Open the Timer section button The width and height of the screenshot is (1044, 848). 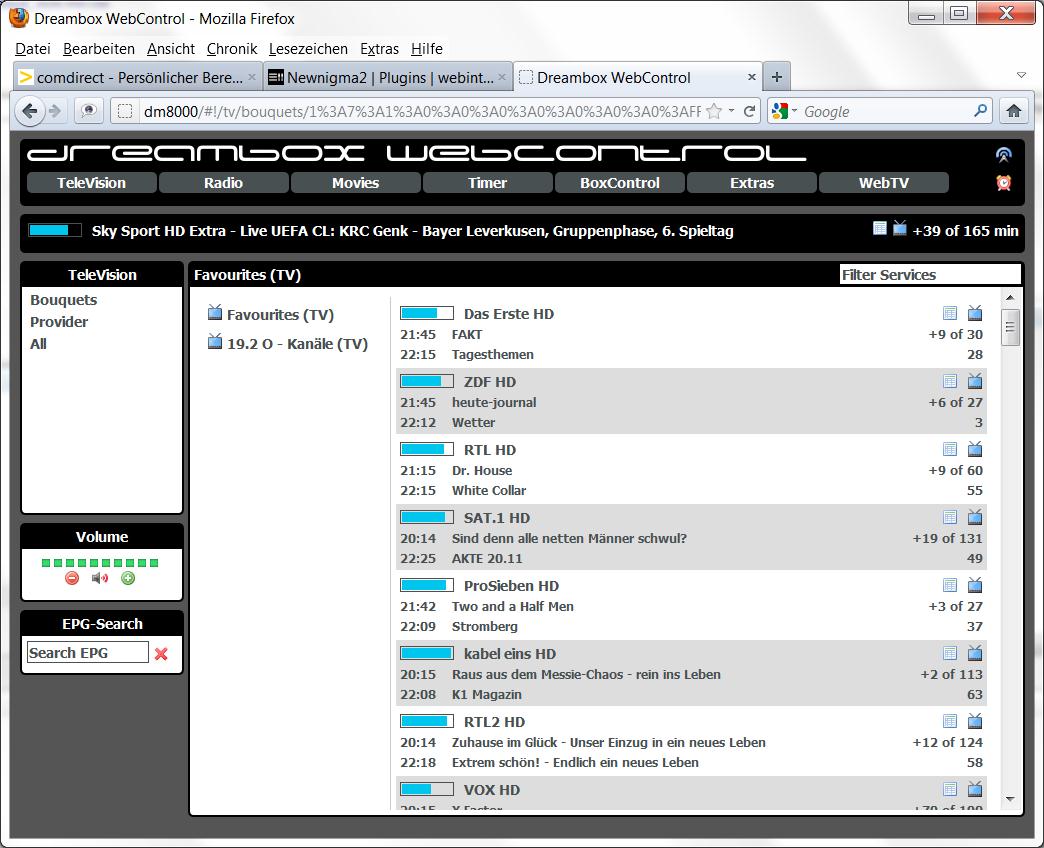click(487, 183)
